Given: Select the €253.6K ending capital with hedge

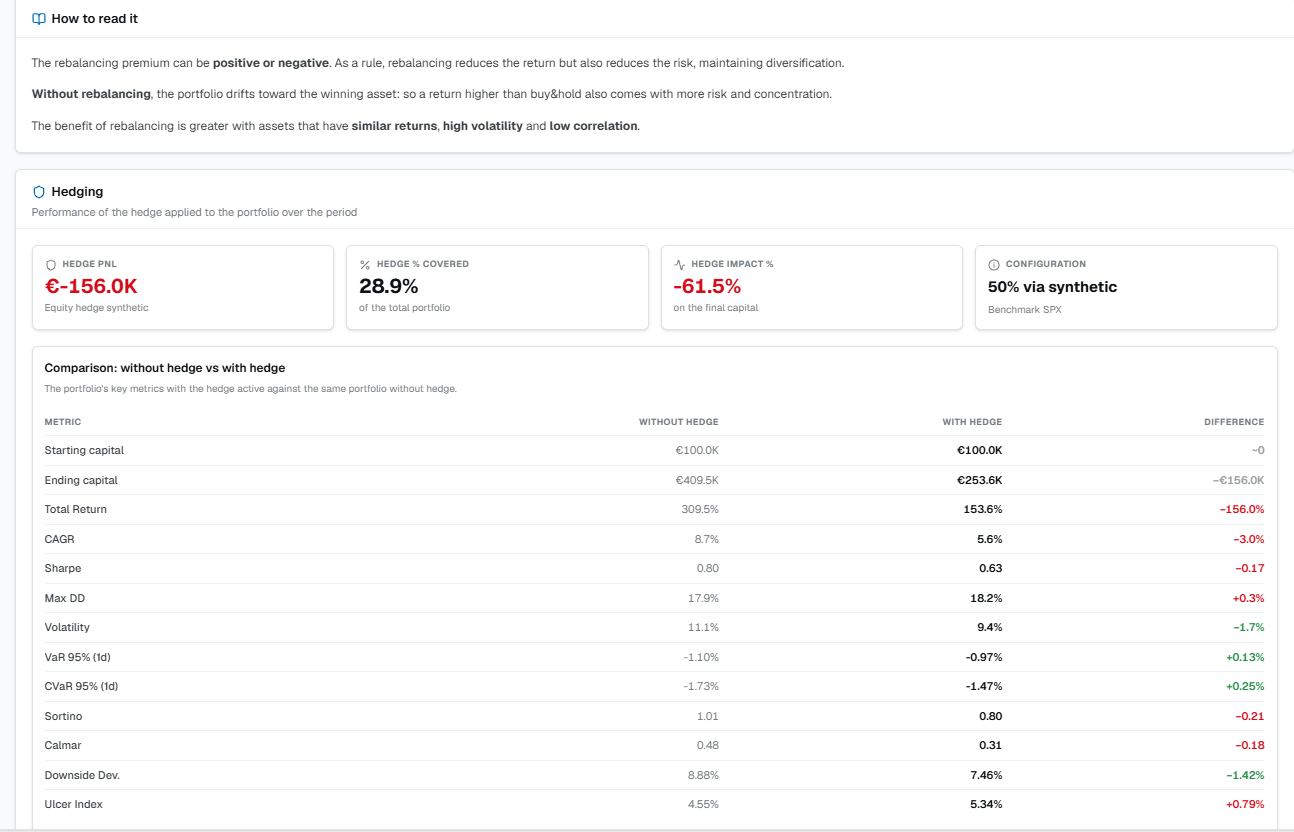Looking at the screenshot, I should click(980, 480).
